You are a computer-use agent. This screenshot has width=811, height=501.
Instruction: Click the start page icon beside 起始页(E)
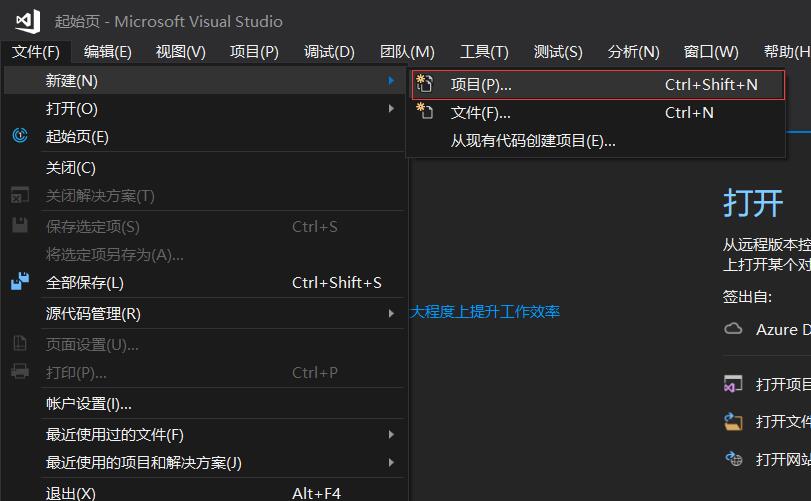pyautogui.click(x=20, y=135)
